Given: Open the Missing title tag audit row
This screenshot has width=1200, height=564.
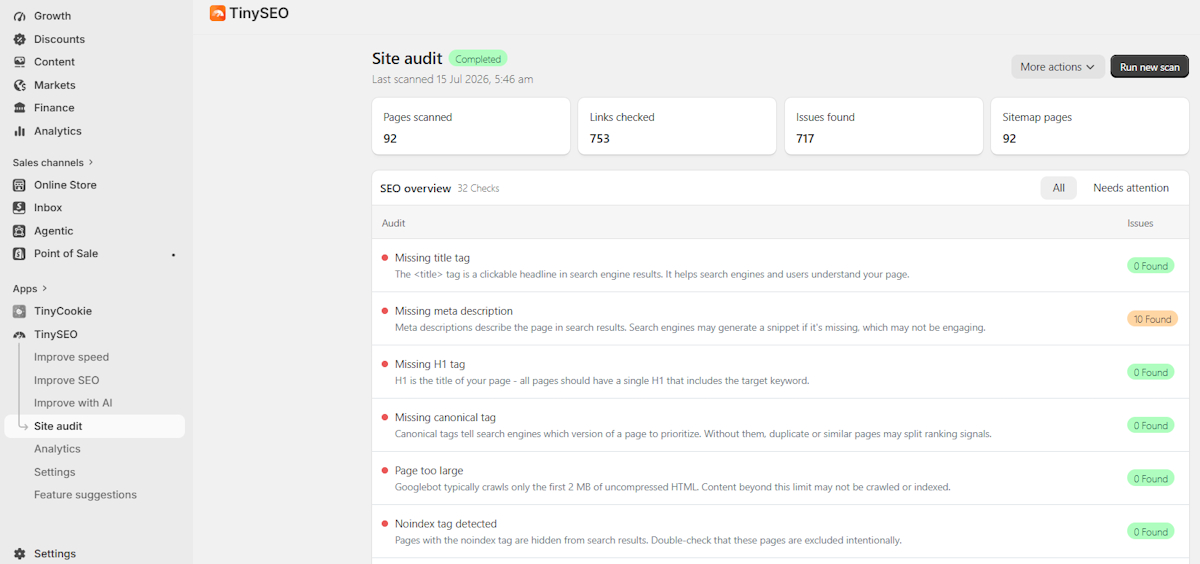Looking at the screenshot, I should [x=780, y=266].
